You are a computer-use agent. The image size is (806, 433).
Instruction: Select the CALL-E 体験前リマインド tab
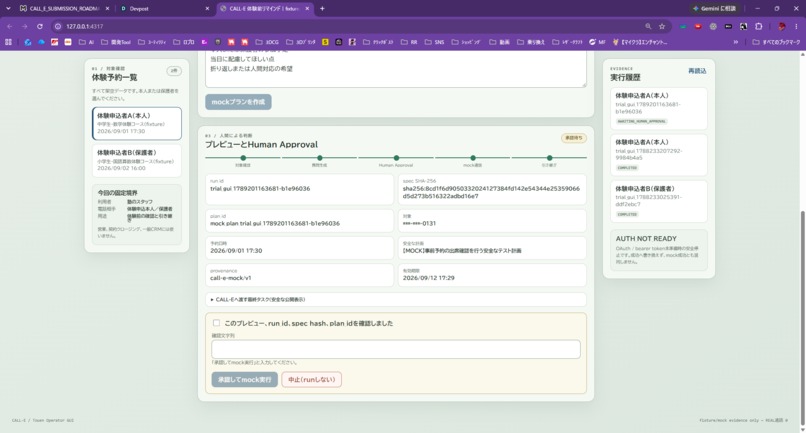coord(265,8)
